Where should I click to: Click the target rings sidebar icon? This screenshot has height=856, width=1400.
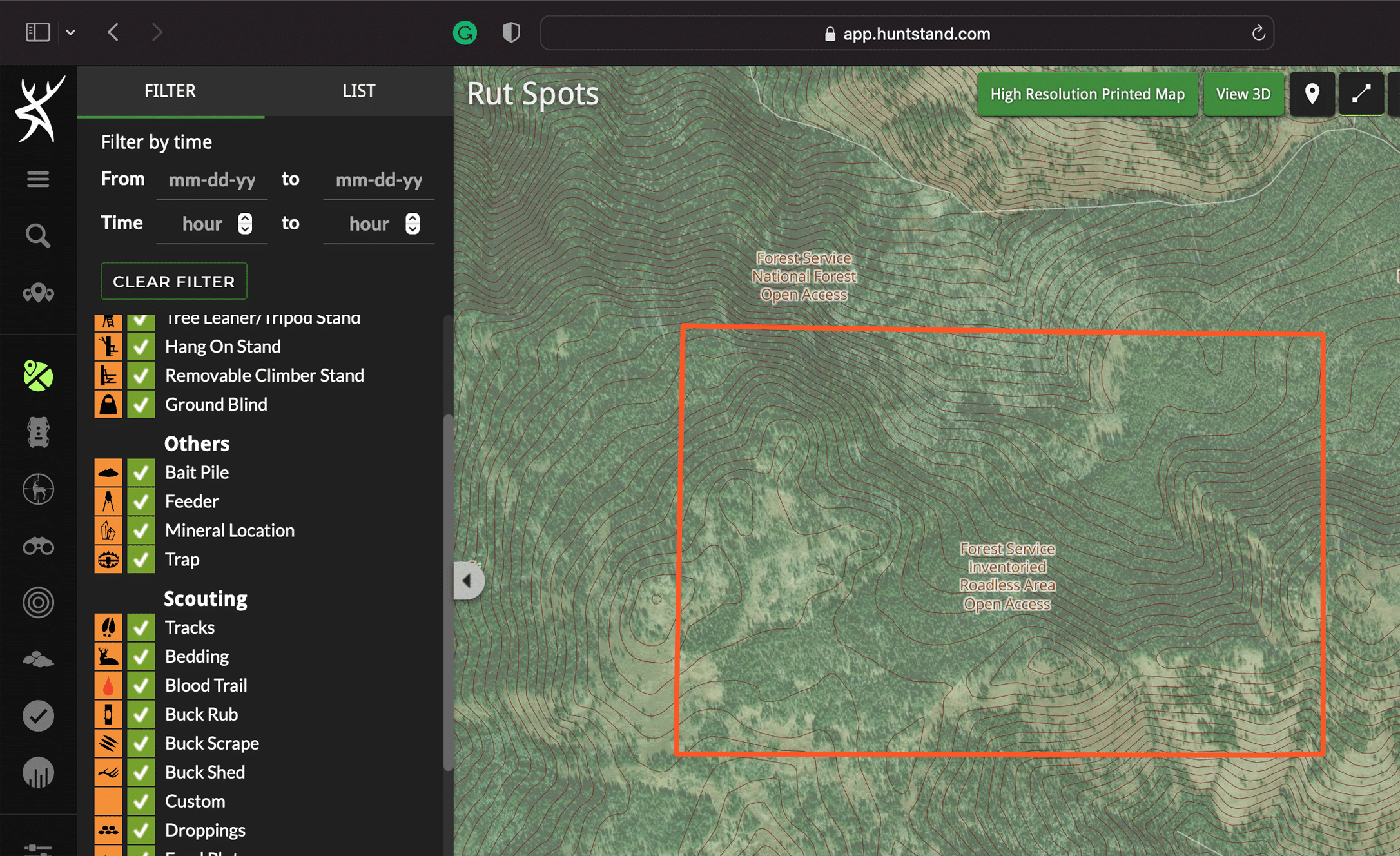[x=38, y=602]
